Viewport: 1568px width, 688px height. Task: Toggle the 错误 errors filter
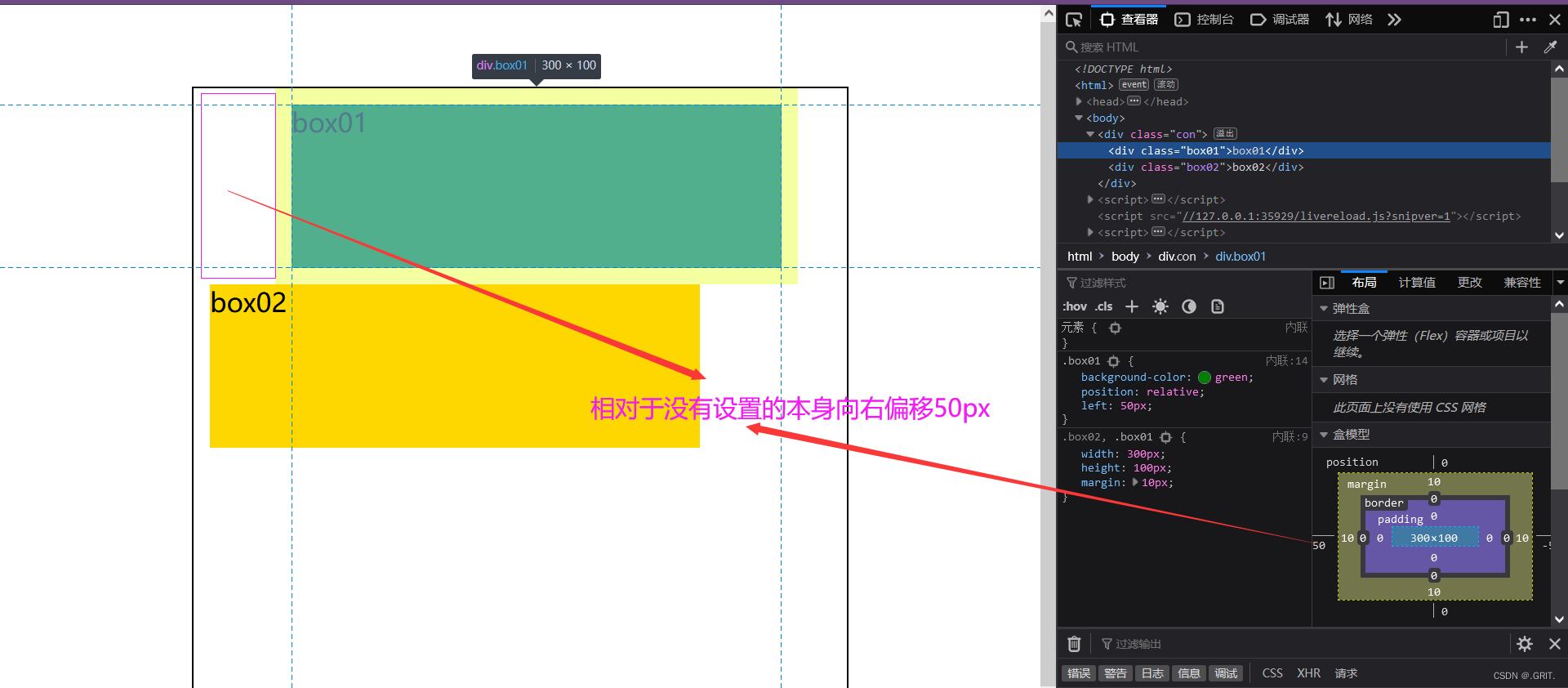pyautogui.click(x=1079, y=673)
